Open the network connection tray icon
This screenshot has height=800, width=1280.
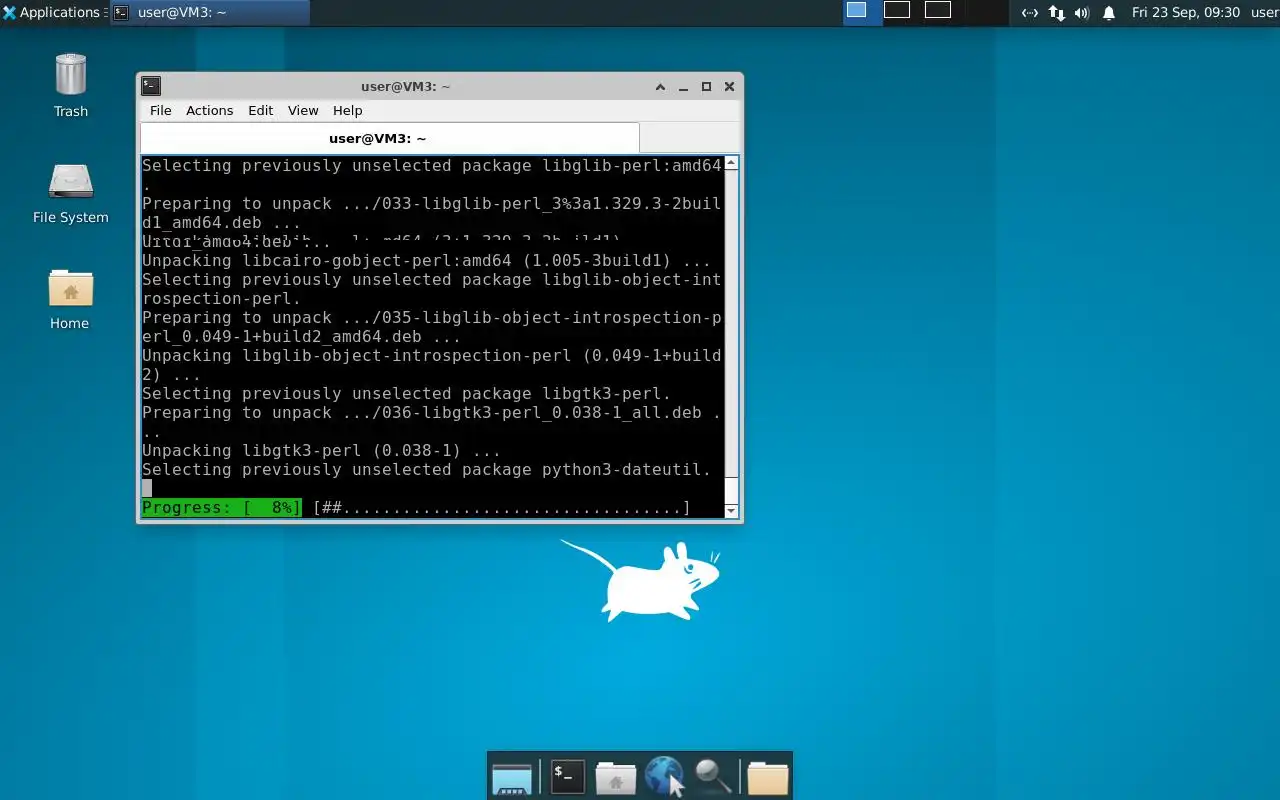[1029, 13]
